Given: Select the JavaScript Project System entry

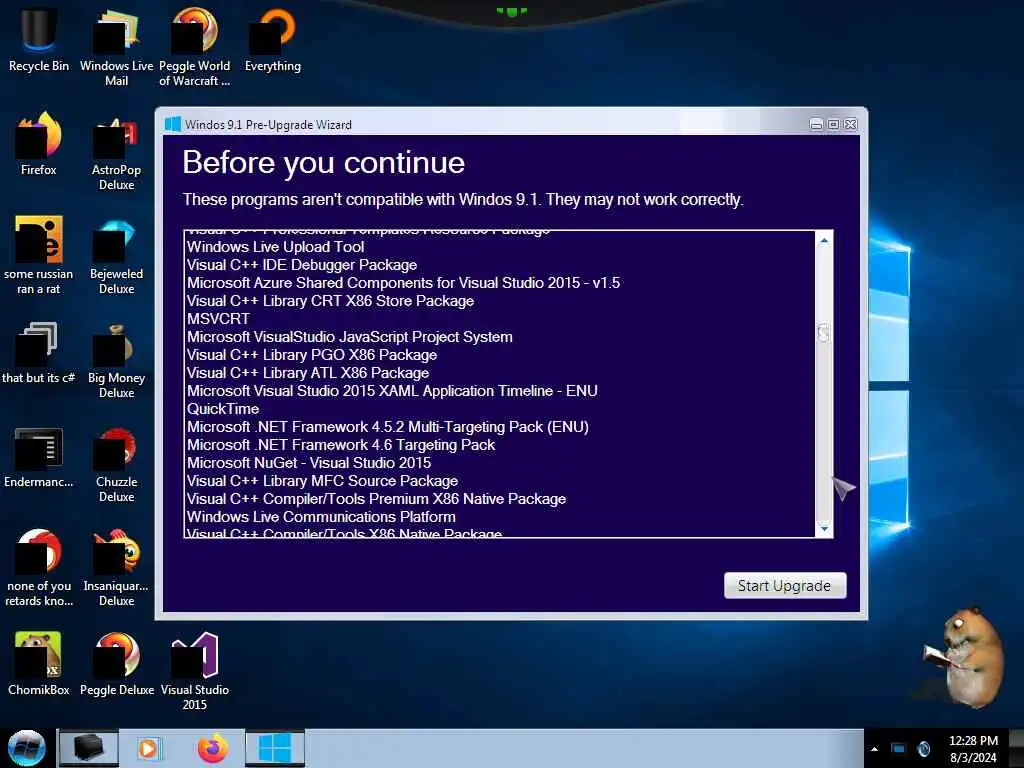Looking at the screenshot, I should click(x=349, y=337).
